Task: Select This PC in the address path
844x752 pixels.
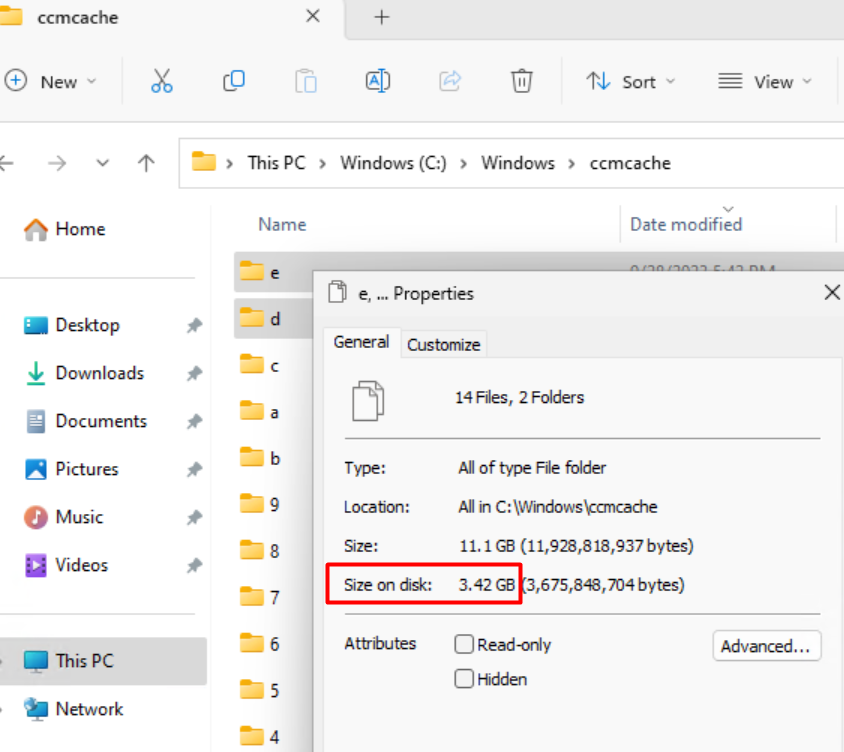Action: (x=276, y=163)
